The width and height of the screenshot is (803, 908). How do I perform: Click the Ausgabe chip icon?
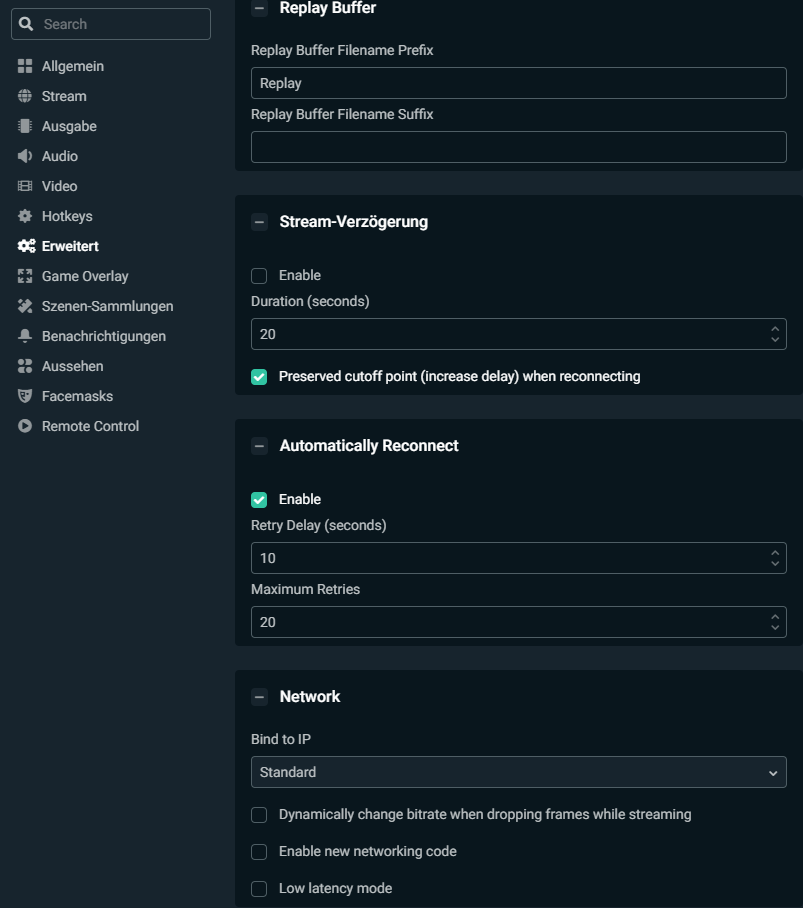point(25,126)
